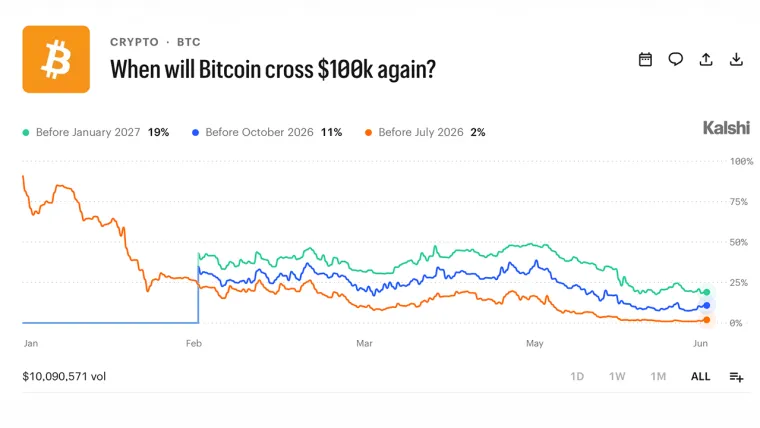Click the blue endpoint marker on chart
Screen dimensions: 760x428
707,305
